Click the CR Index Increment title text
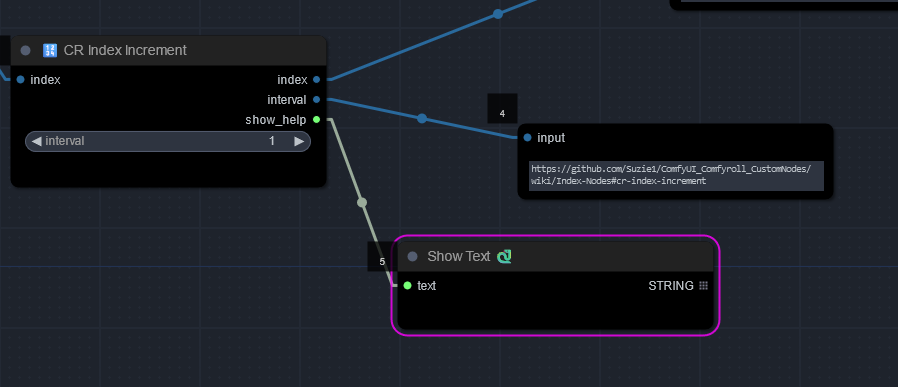The height and width of the screenshot is (387, 898). (125, 50)
